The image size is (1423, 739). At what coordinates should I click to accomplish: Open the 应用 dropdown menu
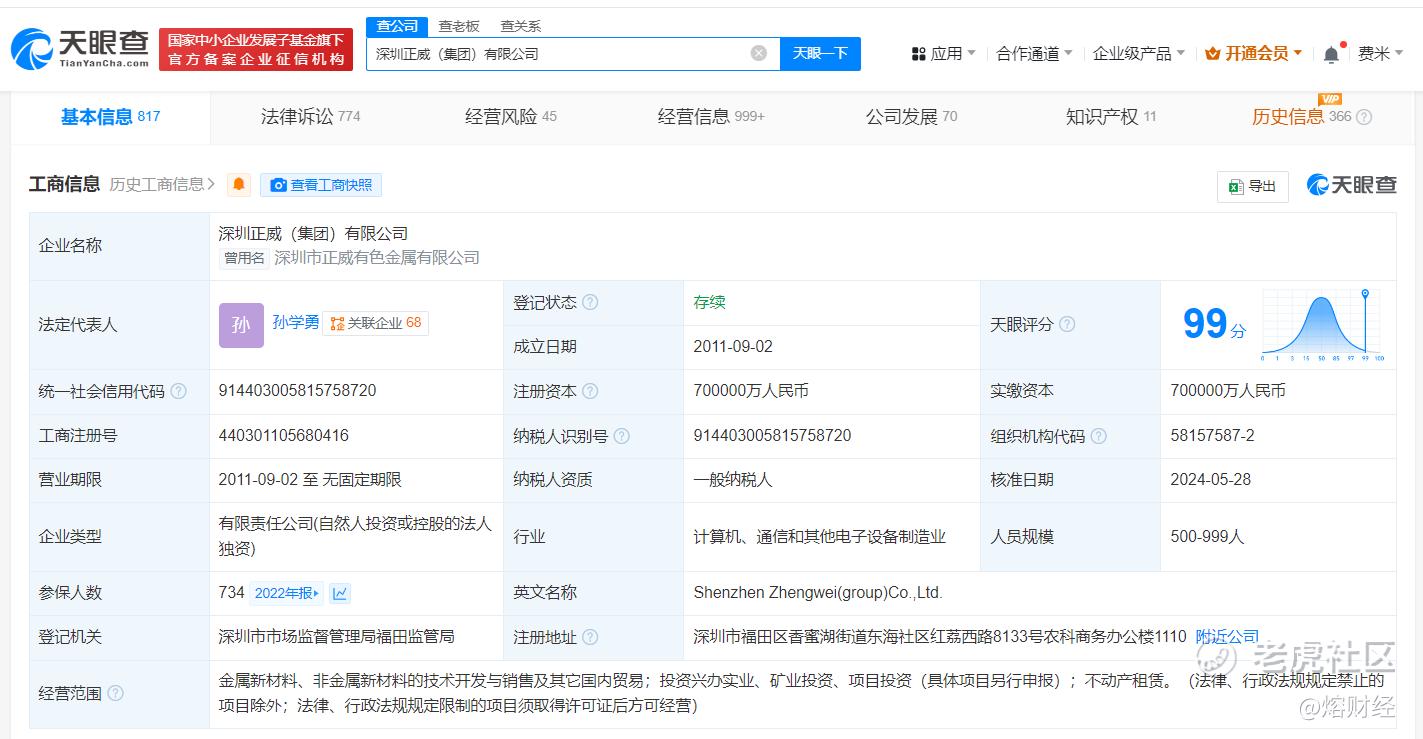click(943, 54)
